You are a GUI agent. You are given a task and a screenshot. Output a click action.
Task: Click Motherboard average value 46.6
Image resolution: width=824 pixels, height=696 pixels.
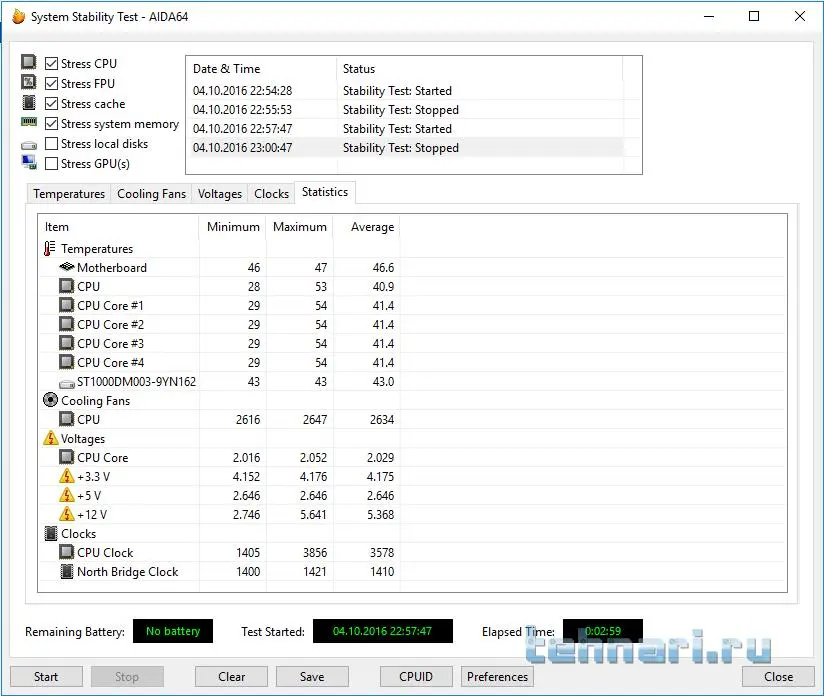(x=383, y=268)
